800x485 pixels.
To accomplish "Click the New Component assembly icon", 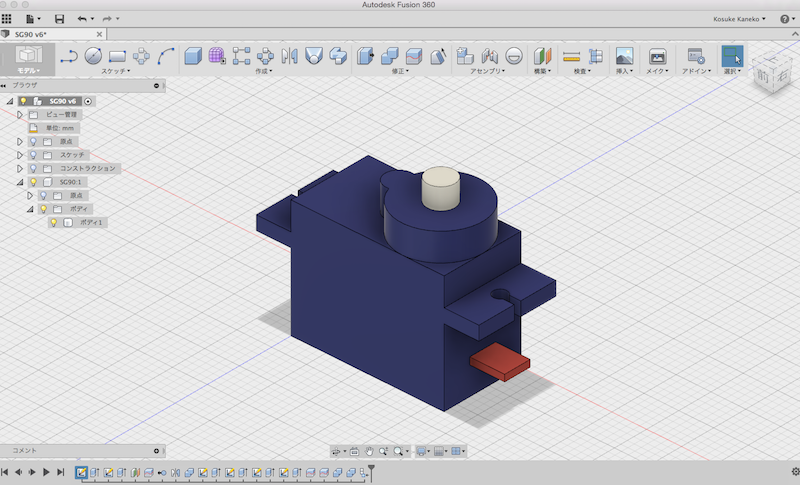I will (x=465, y=56).
